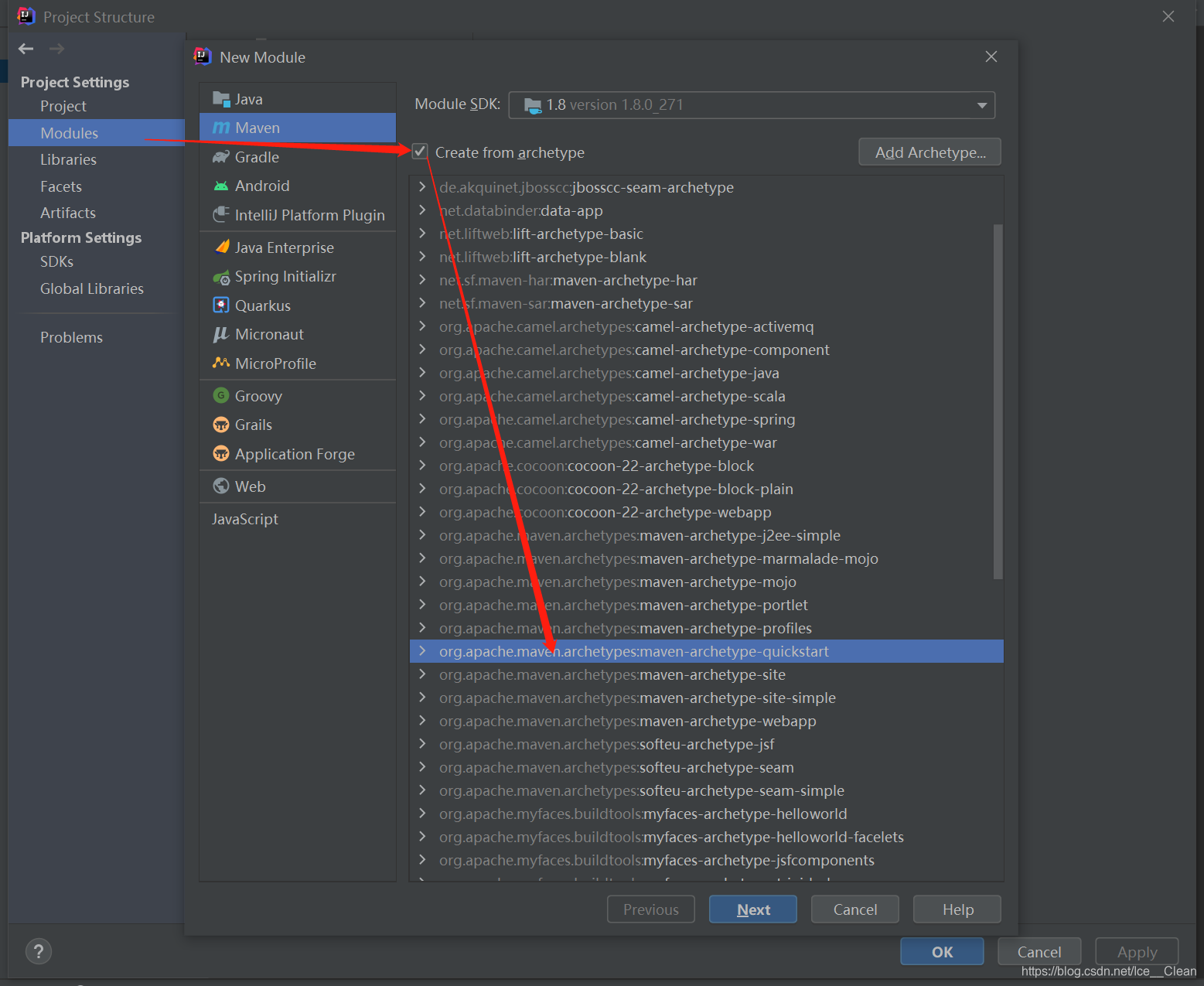Click the Next button
Viewport: 1204px width, 986px height.
[x=753, y=909]
